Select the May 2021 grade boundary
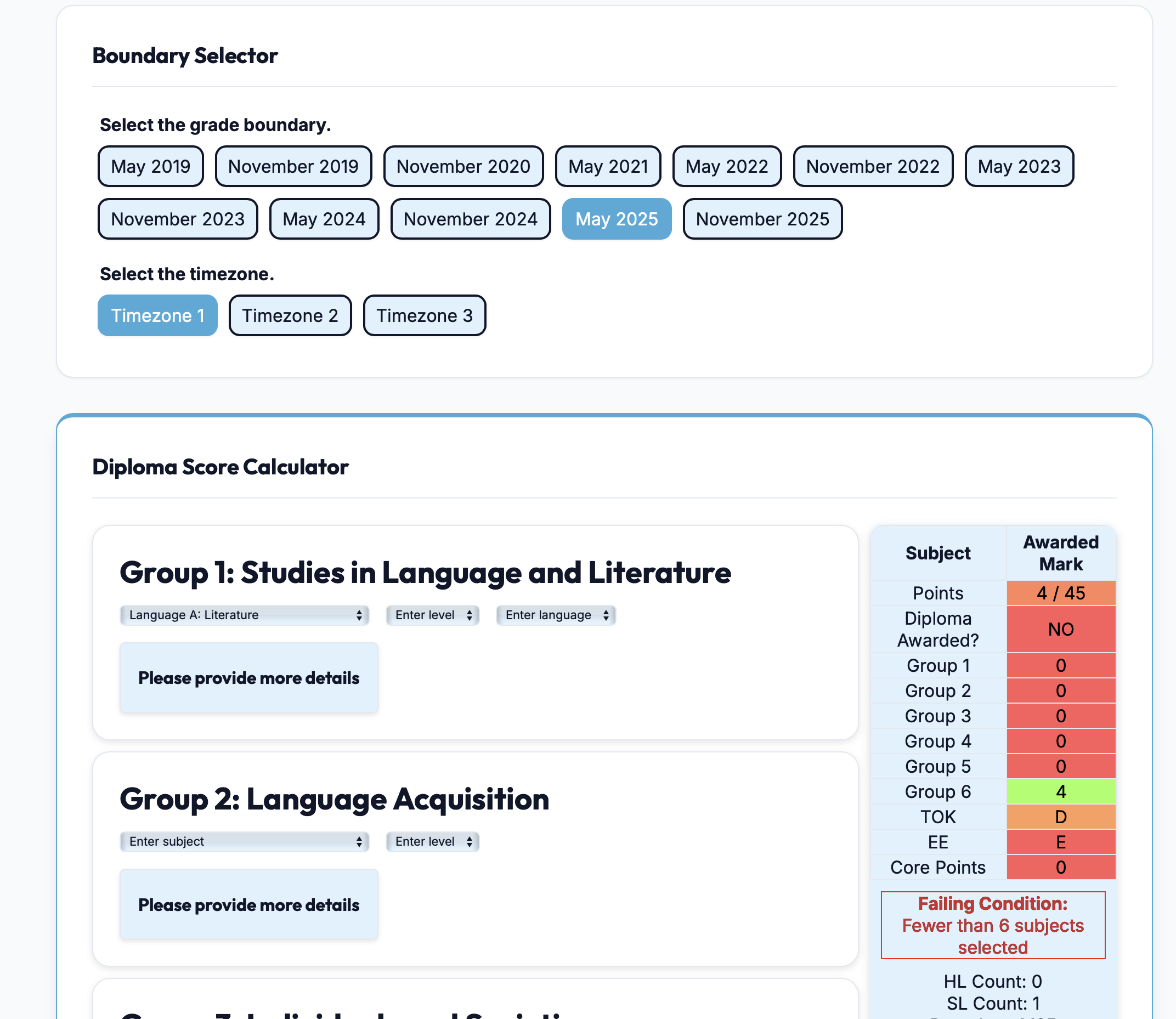 click(x=607, y=166)
